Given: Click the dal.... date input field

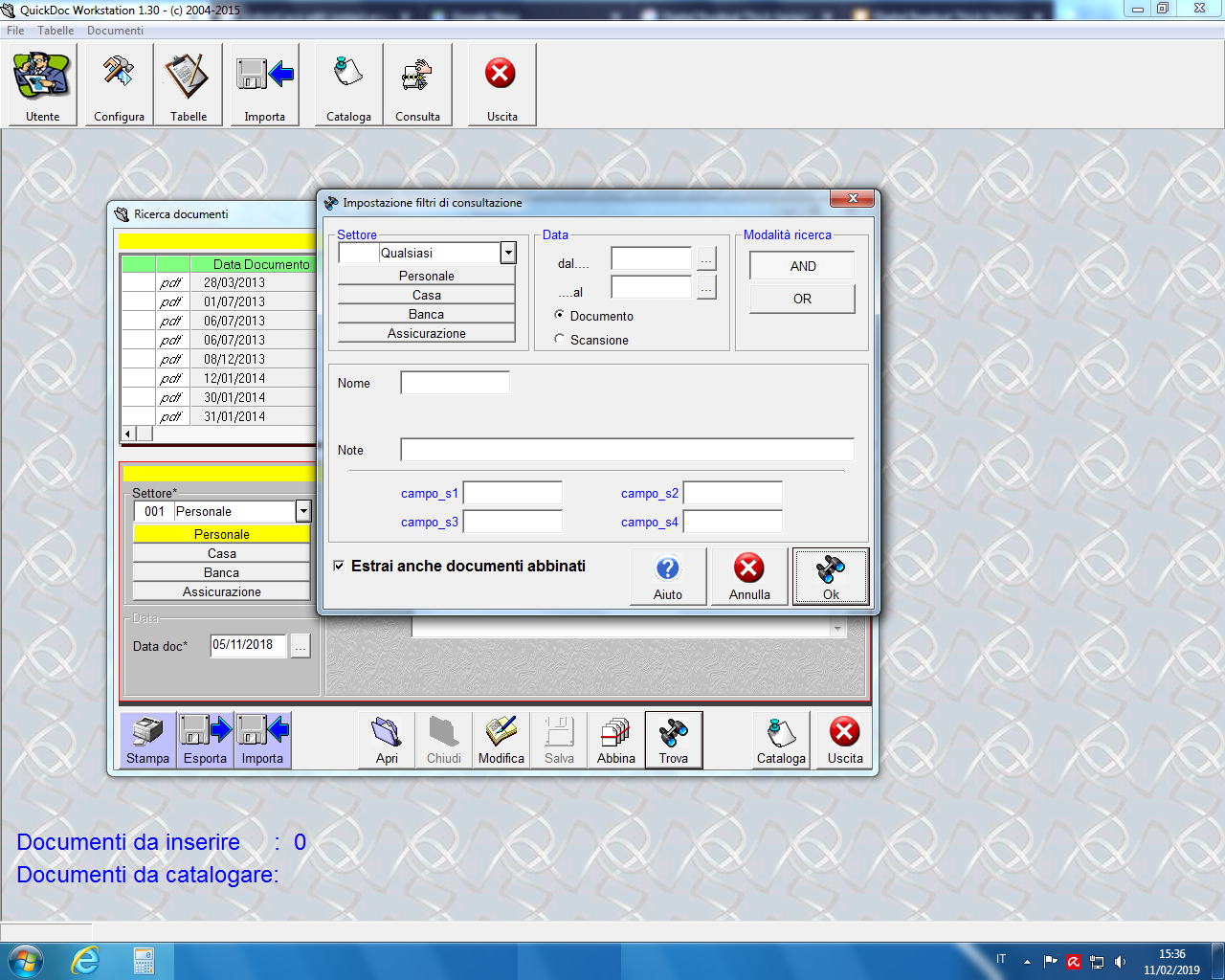Looking at the screenshot, I should 651,258.
